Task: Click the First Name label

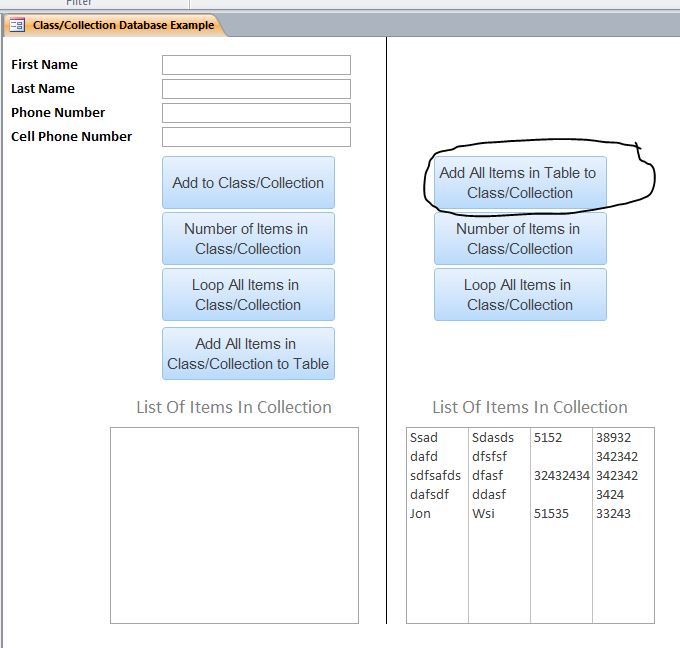Action: (x=44, y=65)
